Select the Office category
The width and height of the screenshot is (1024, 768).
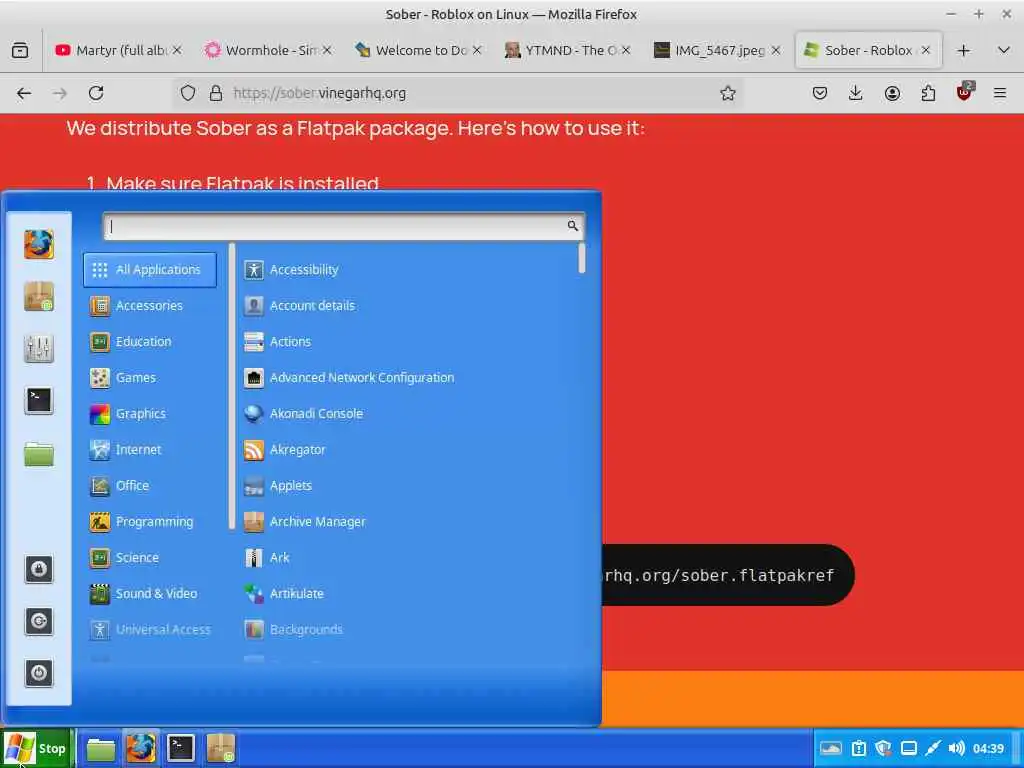(x=150, y=485)
